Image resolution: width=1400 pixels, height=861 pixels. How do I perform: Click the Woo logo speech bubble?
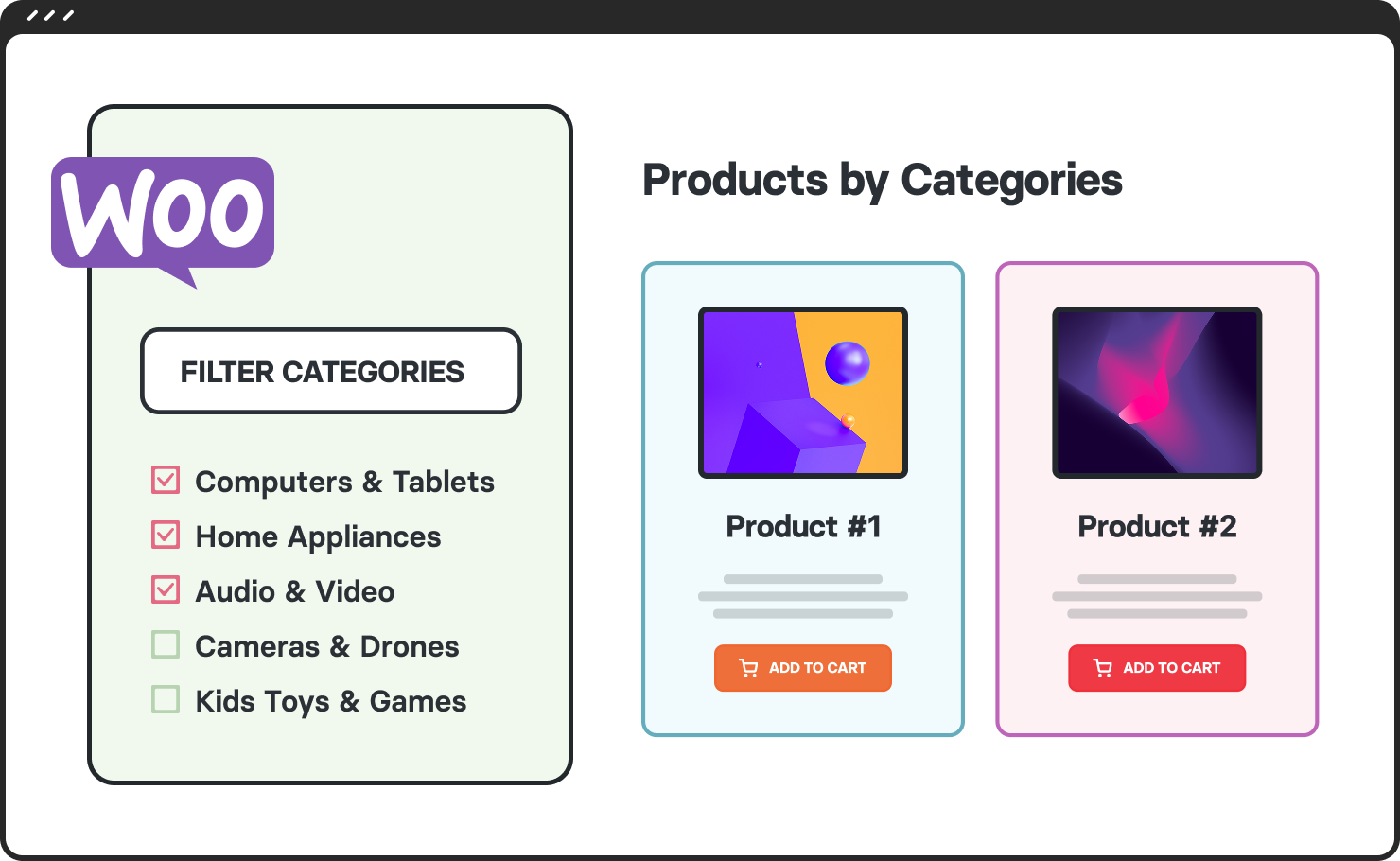click(x=163, y=214)
